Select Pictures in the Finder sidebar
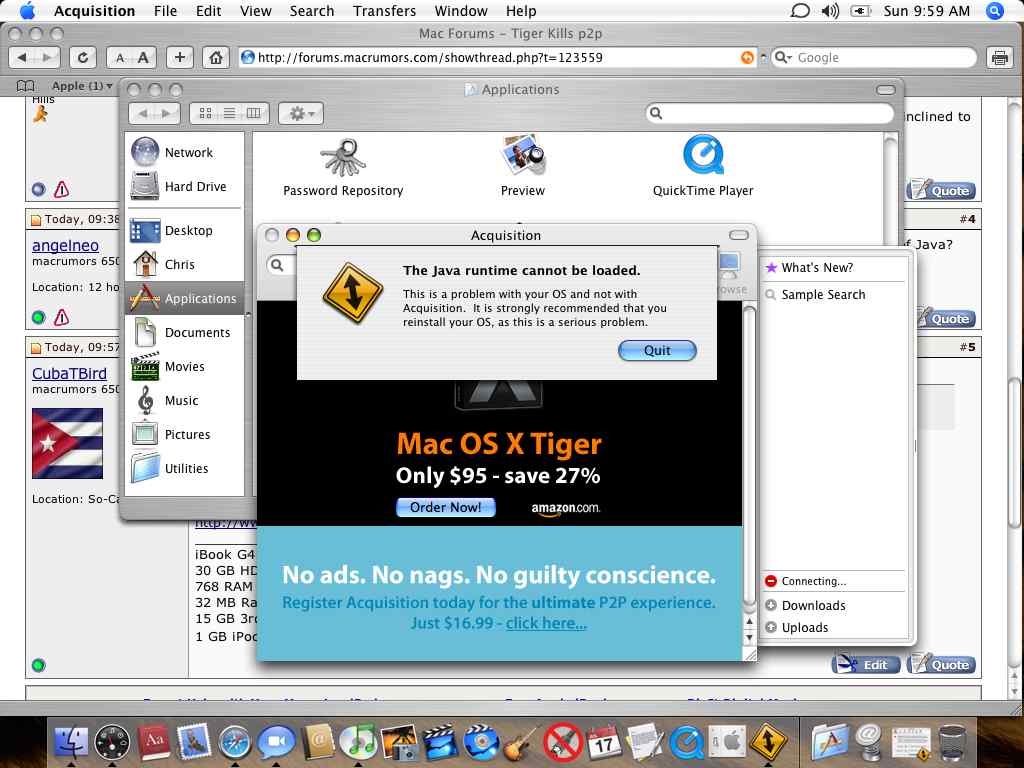Screen dimensions: 1024x768 coord(184,434)
